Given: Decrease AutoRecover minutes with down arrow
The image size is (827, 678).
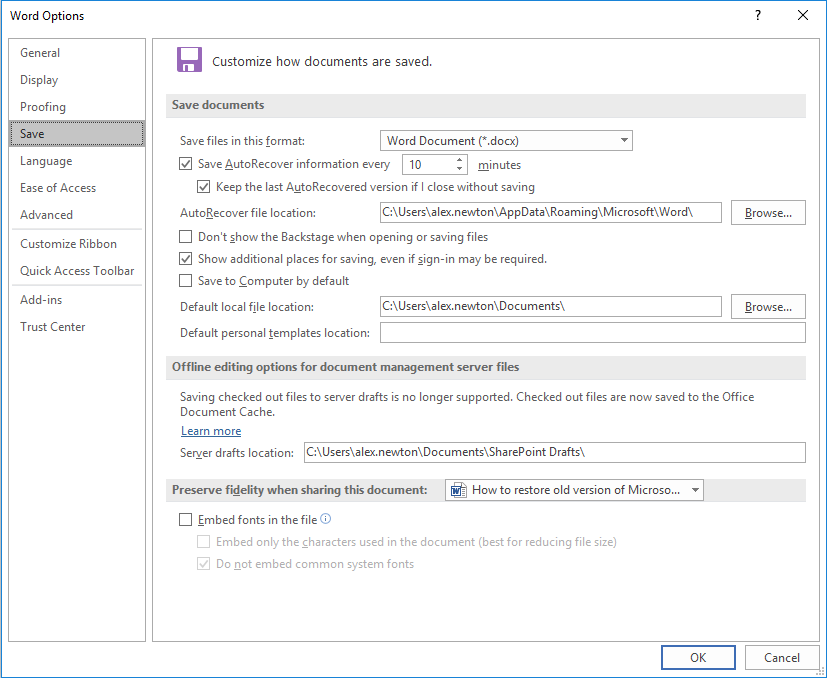Looking at the screenshot, I should [459, 169].
